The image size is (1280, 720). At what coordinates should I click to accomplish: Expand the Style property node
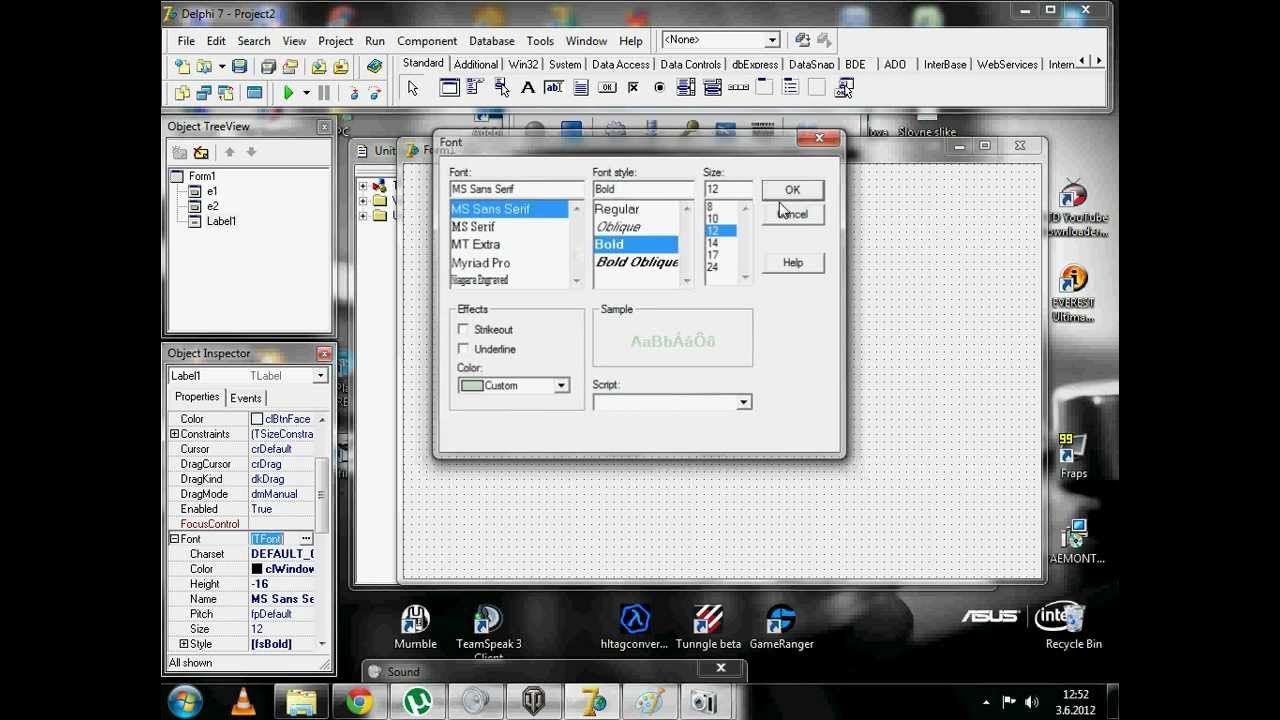coord(184,644)
